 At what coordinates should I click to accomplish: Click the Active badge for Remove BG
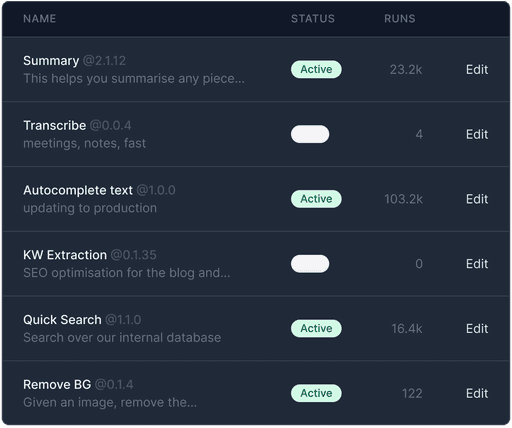[316, 393]
